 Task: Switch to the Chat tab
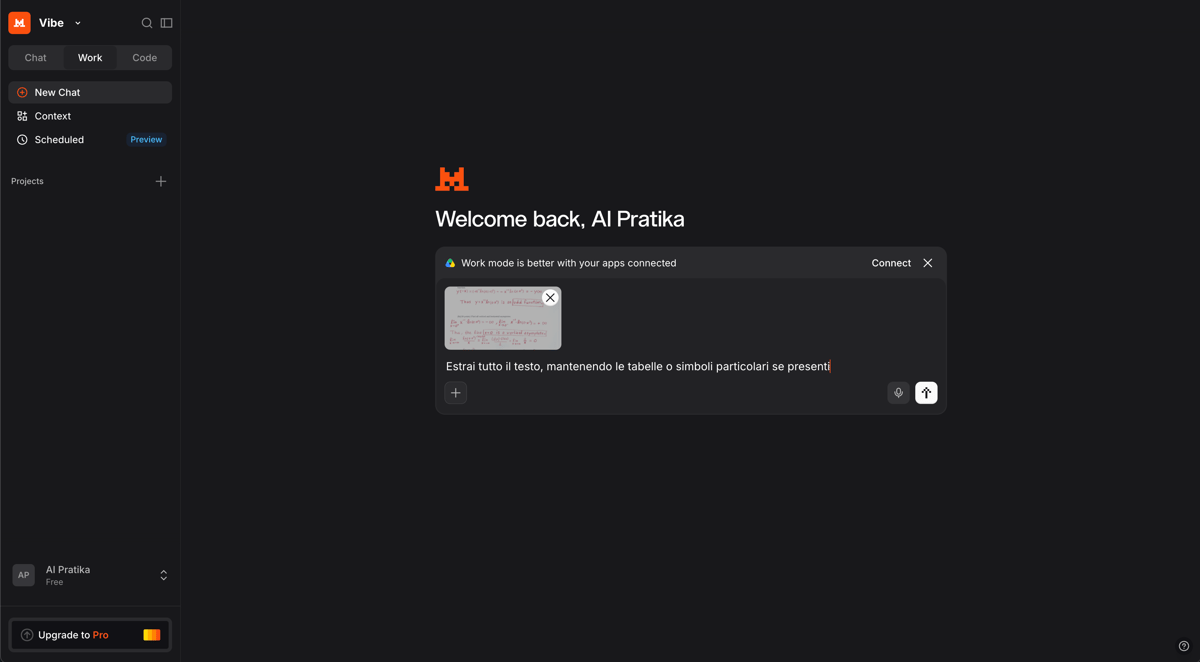point(36,58)
